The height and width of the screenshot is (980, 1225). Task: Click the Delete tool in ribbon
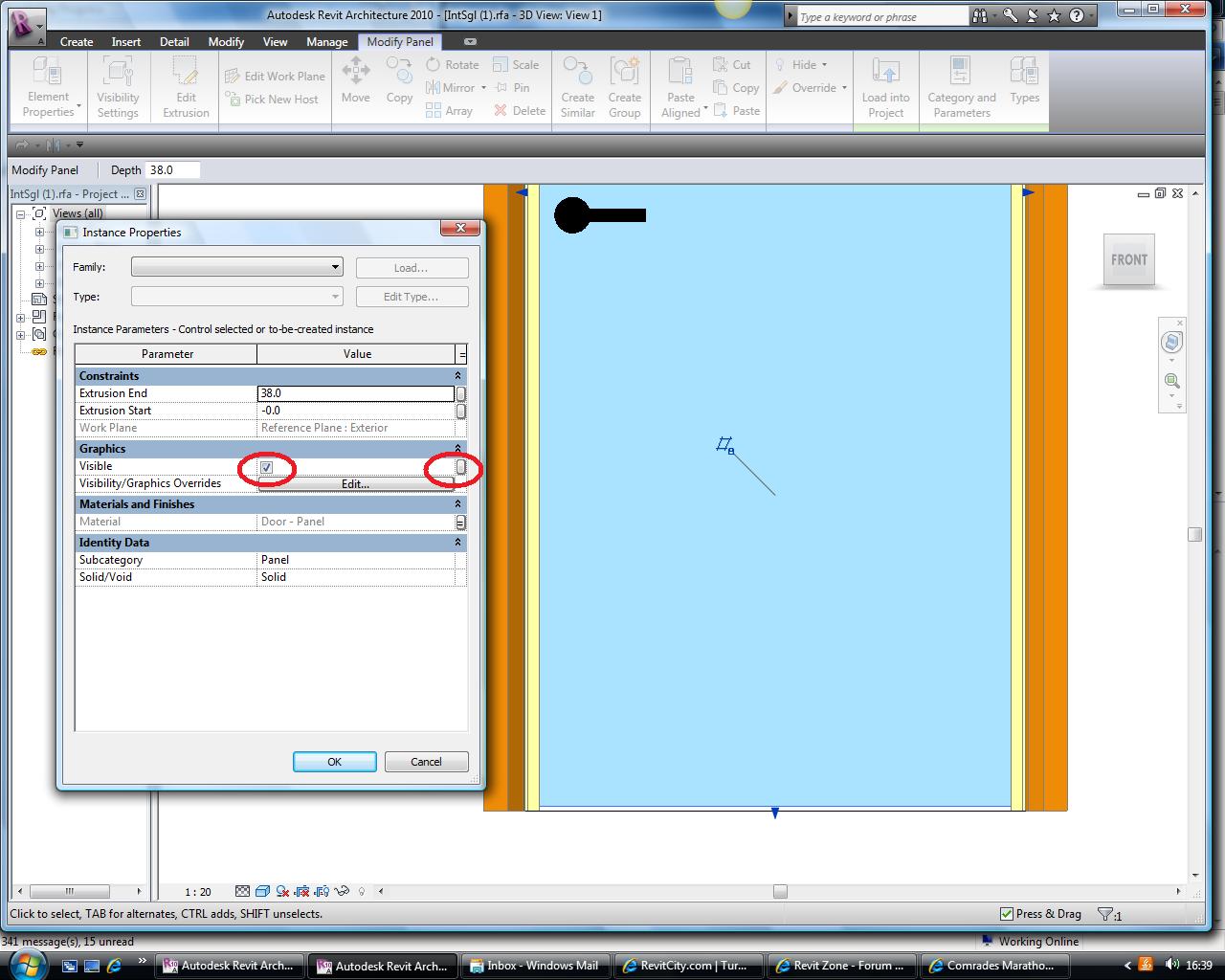pyautogui.click(x=520, y=111)
